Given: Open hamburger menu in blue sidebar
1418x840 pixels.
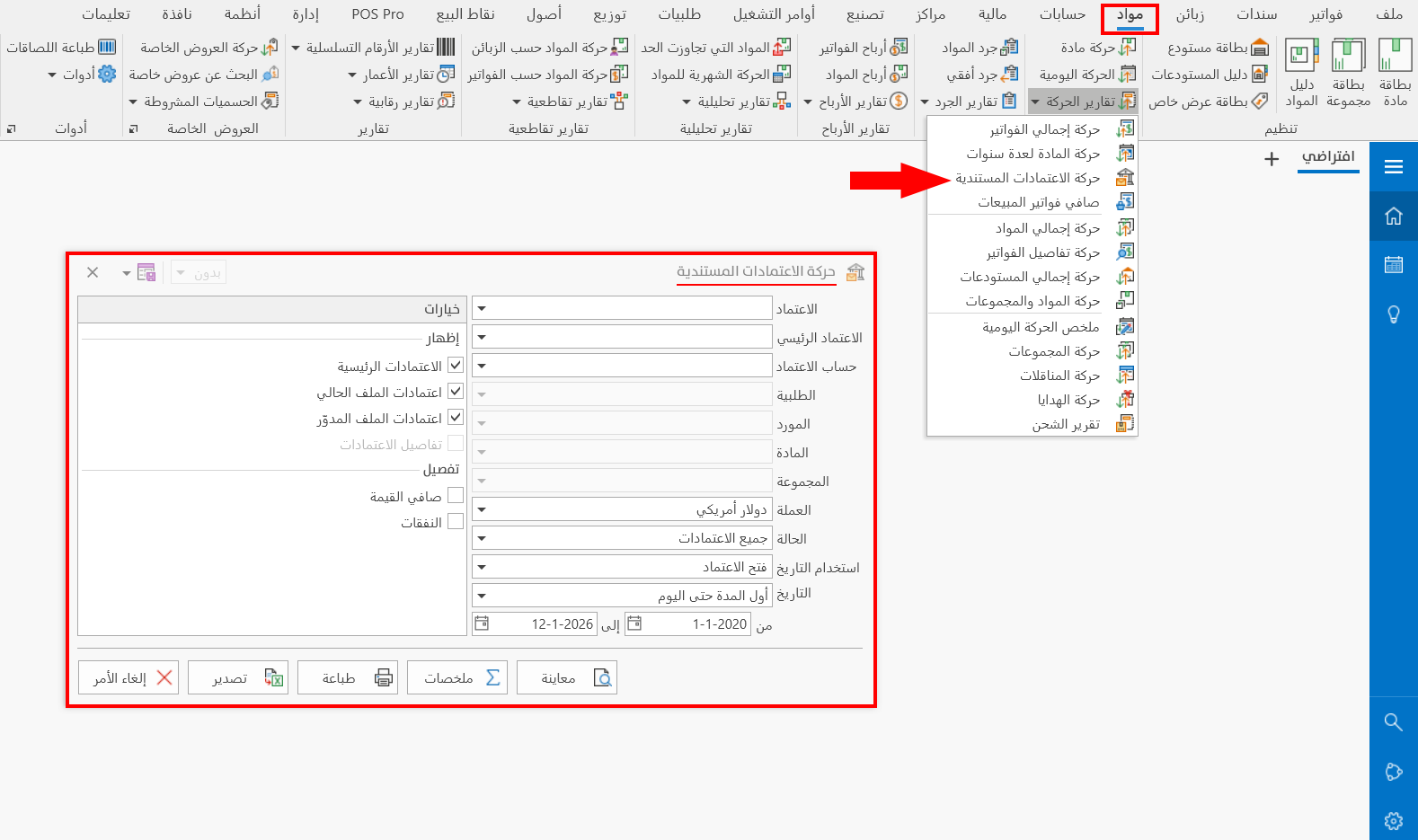Looking at the screenshot, I should (x=1394, y=166).
